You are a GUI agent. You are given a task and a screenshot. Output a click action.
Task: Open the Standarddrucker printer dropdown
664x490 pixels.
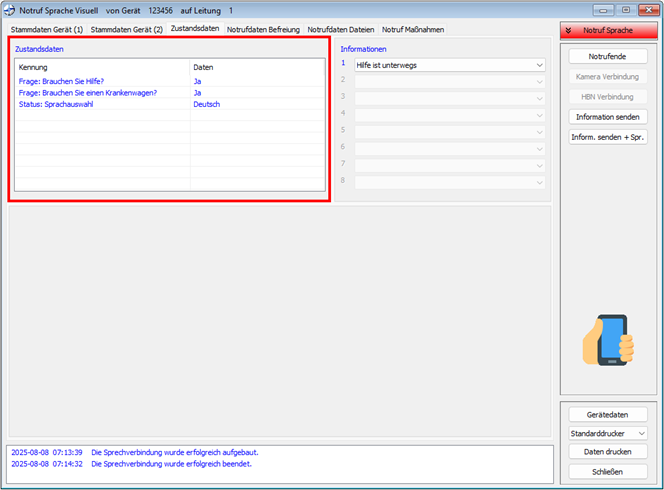click(608, 433)
